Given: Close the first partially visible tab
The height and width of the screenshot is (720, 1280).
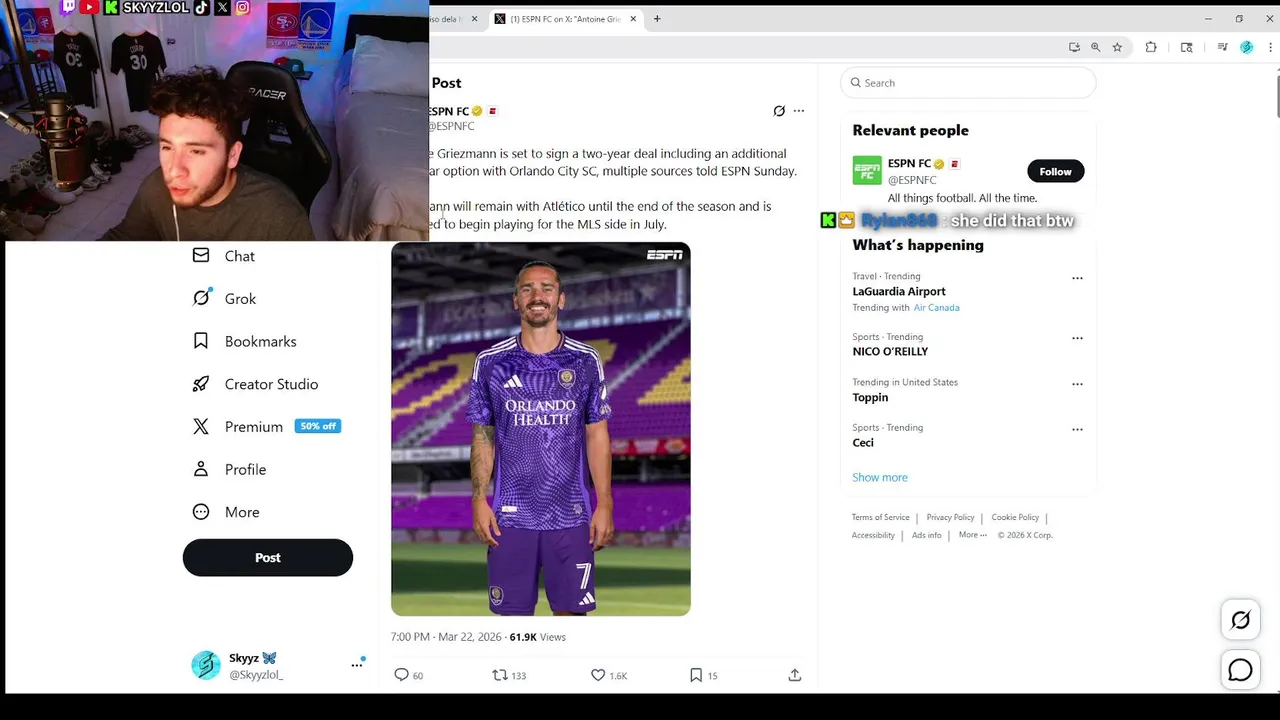Looking at the screenshot, I should tap(474, 19).
